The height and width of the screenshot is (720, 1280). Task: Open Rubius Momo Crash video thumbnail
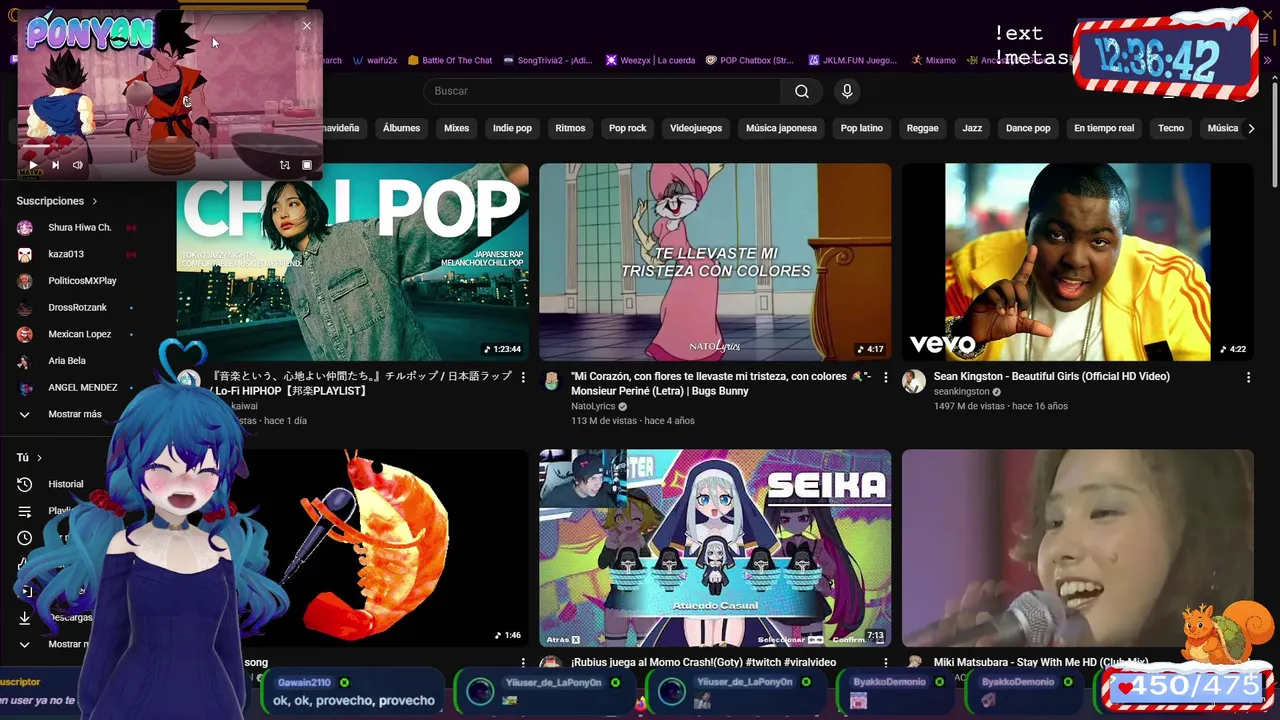click(715, 548)
